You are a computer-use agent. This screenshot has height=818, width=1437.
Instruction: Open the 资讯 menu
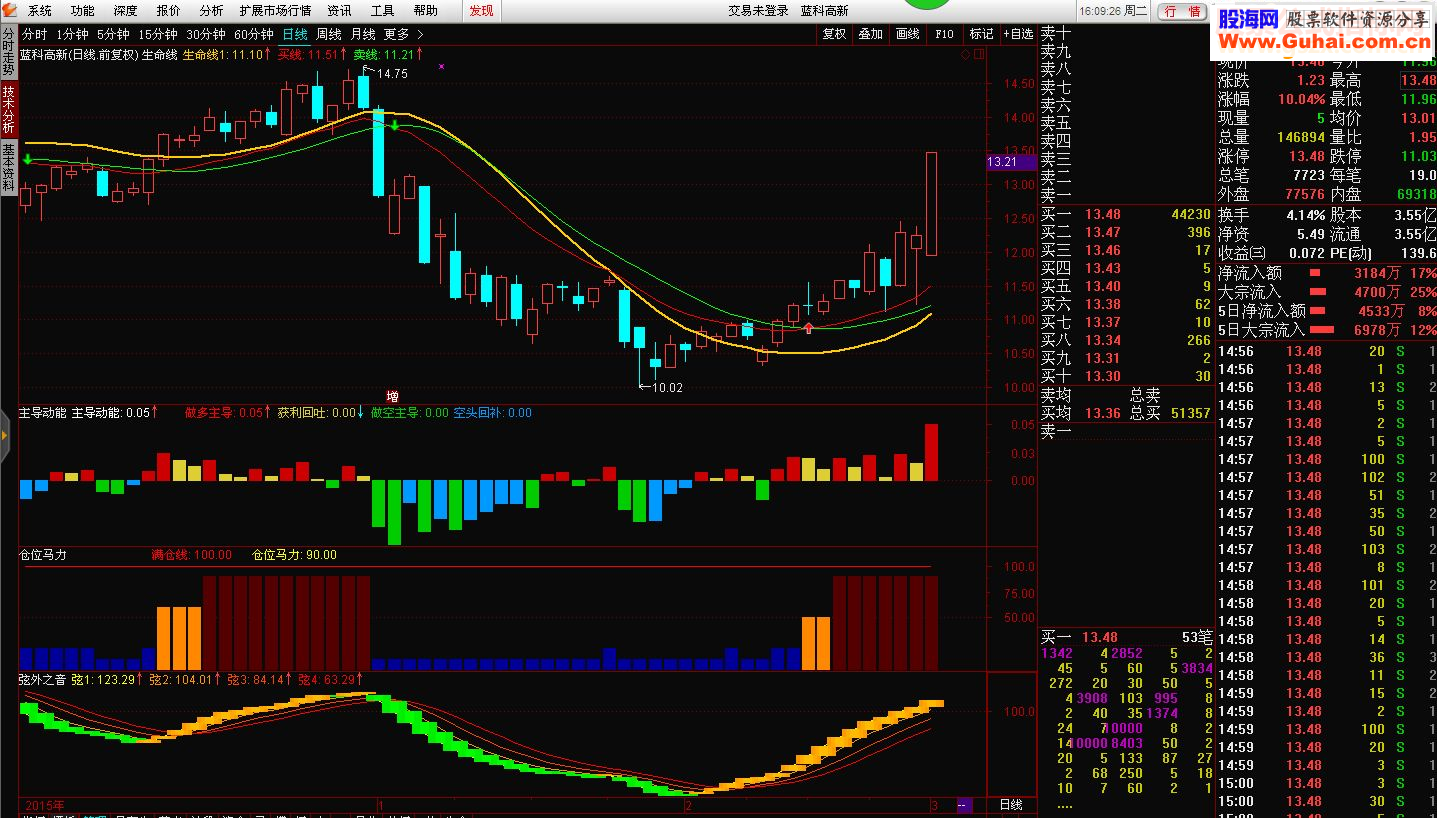(340, 11)
